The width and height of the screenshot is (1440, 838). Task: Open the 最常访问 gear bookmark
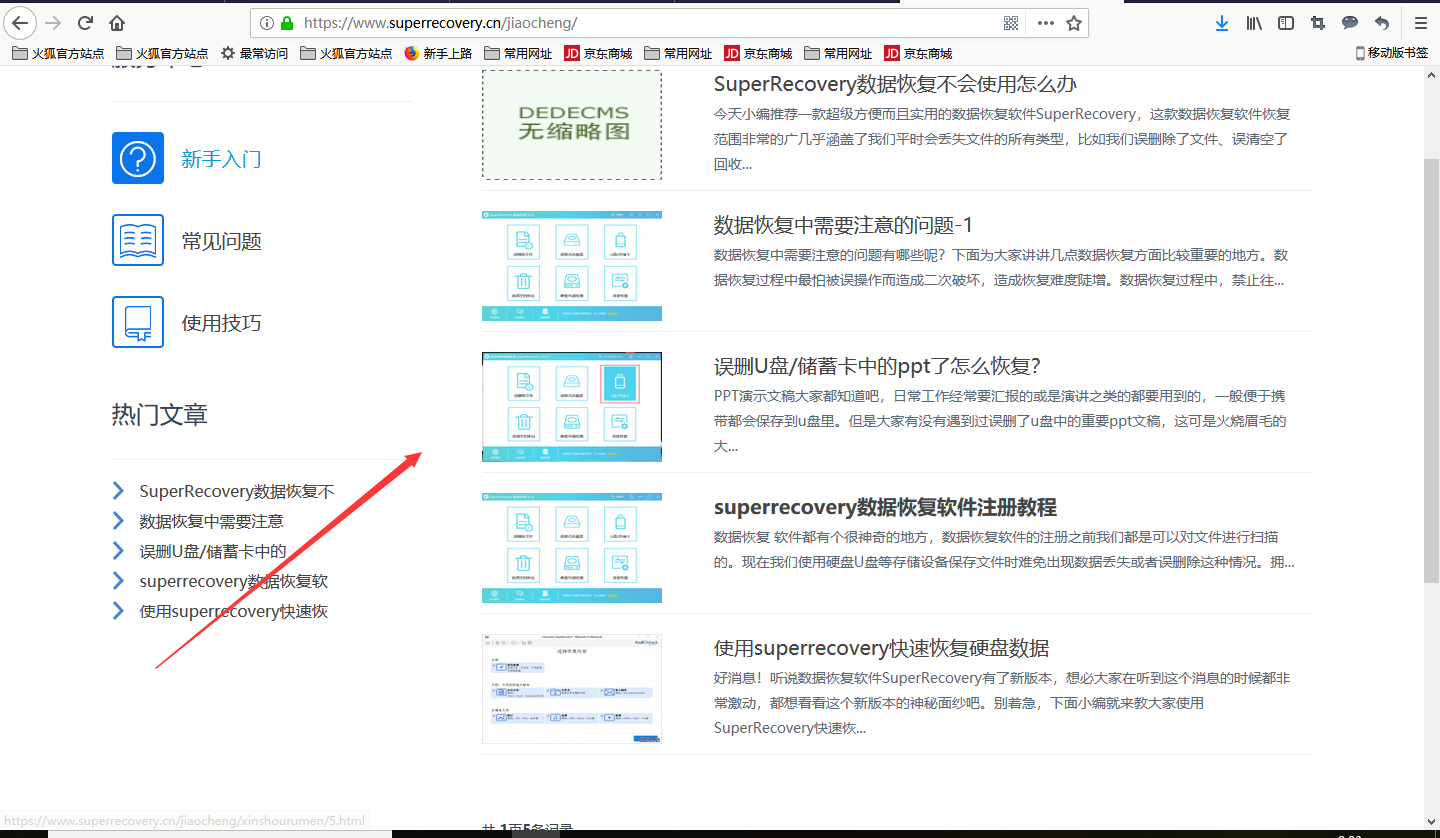pos(254,53)
